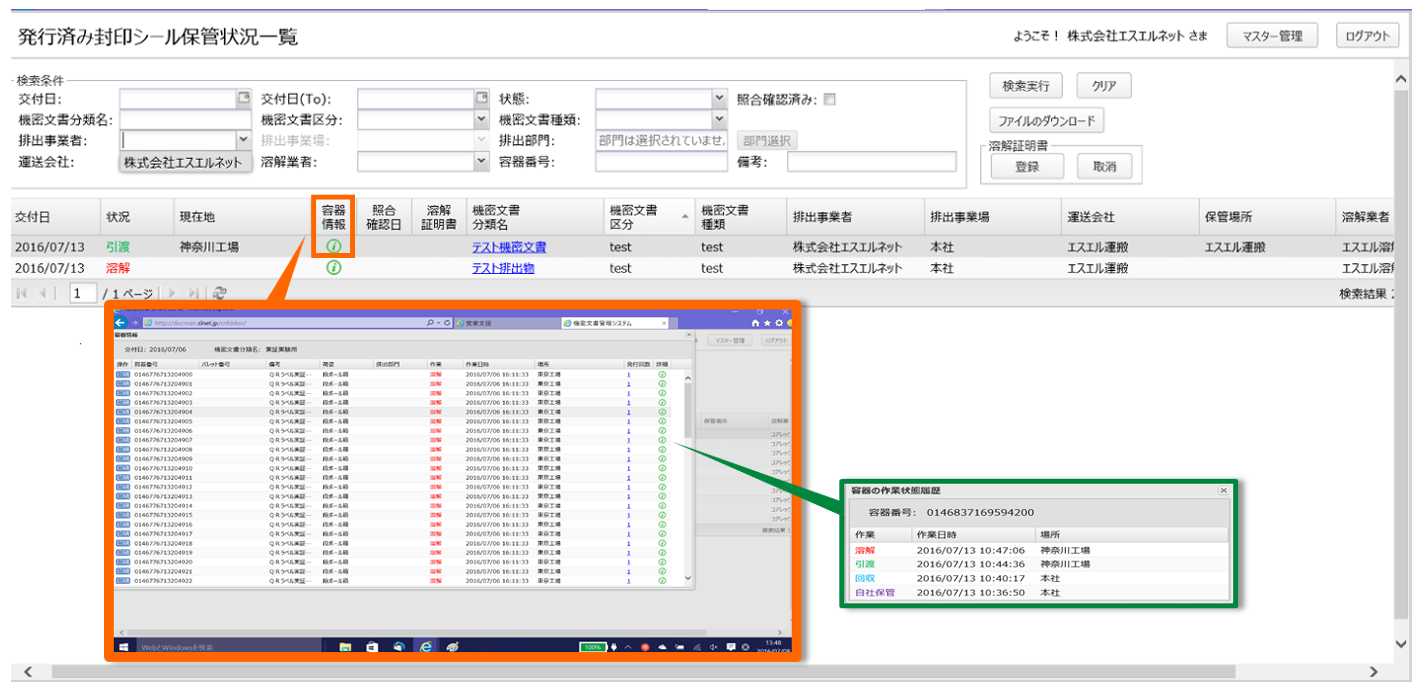The height and width of the screenshot is (691, 1420).
Task: Toggle the 照合確認済み checkbox
Action: point(829,99)
